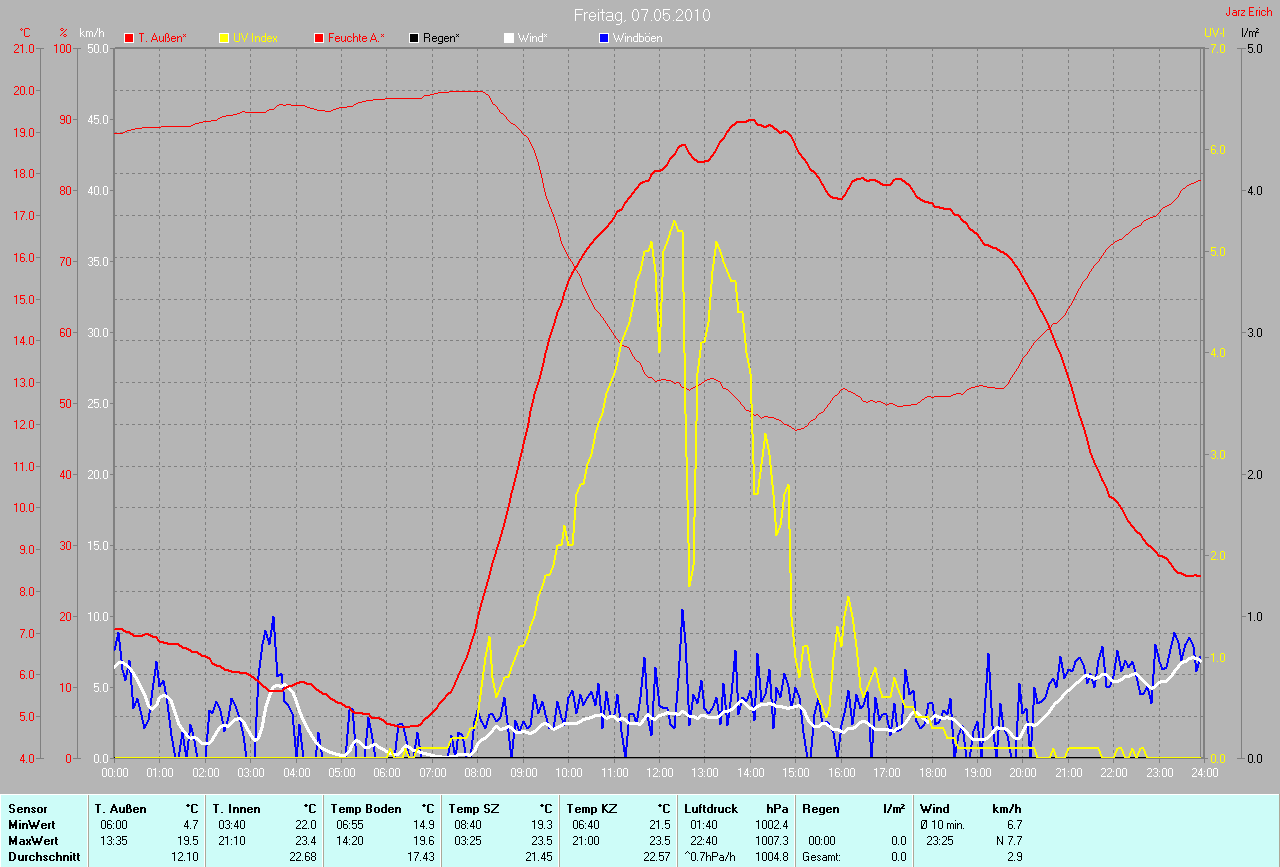Click the km/h axis unit label
The image size is (1280, 867).
(x=91, y=33)
